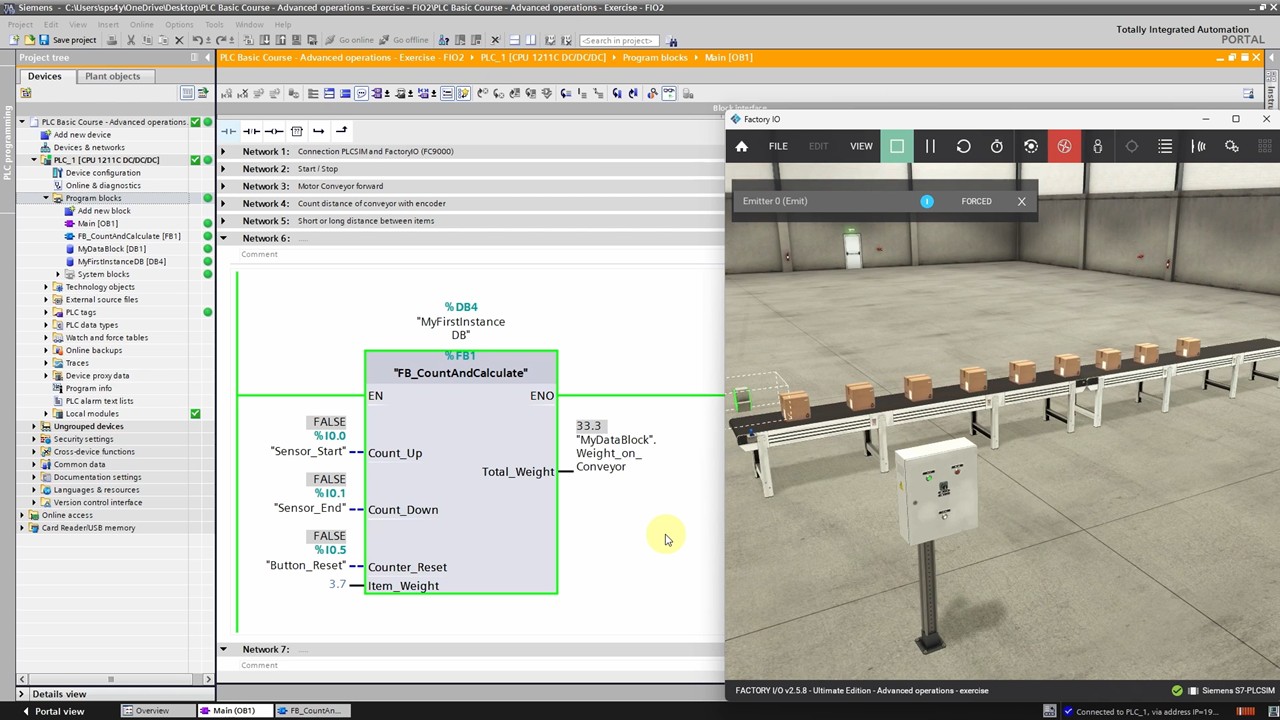Click Save project in TIA Portal
The width and height of the screenshot is (1280, 720).
(67, 40)
